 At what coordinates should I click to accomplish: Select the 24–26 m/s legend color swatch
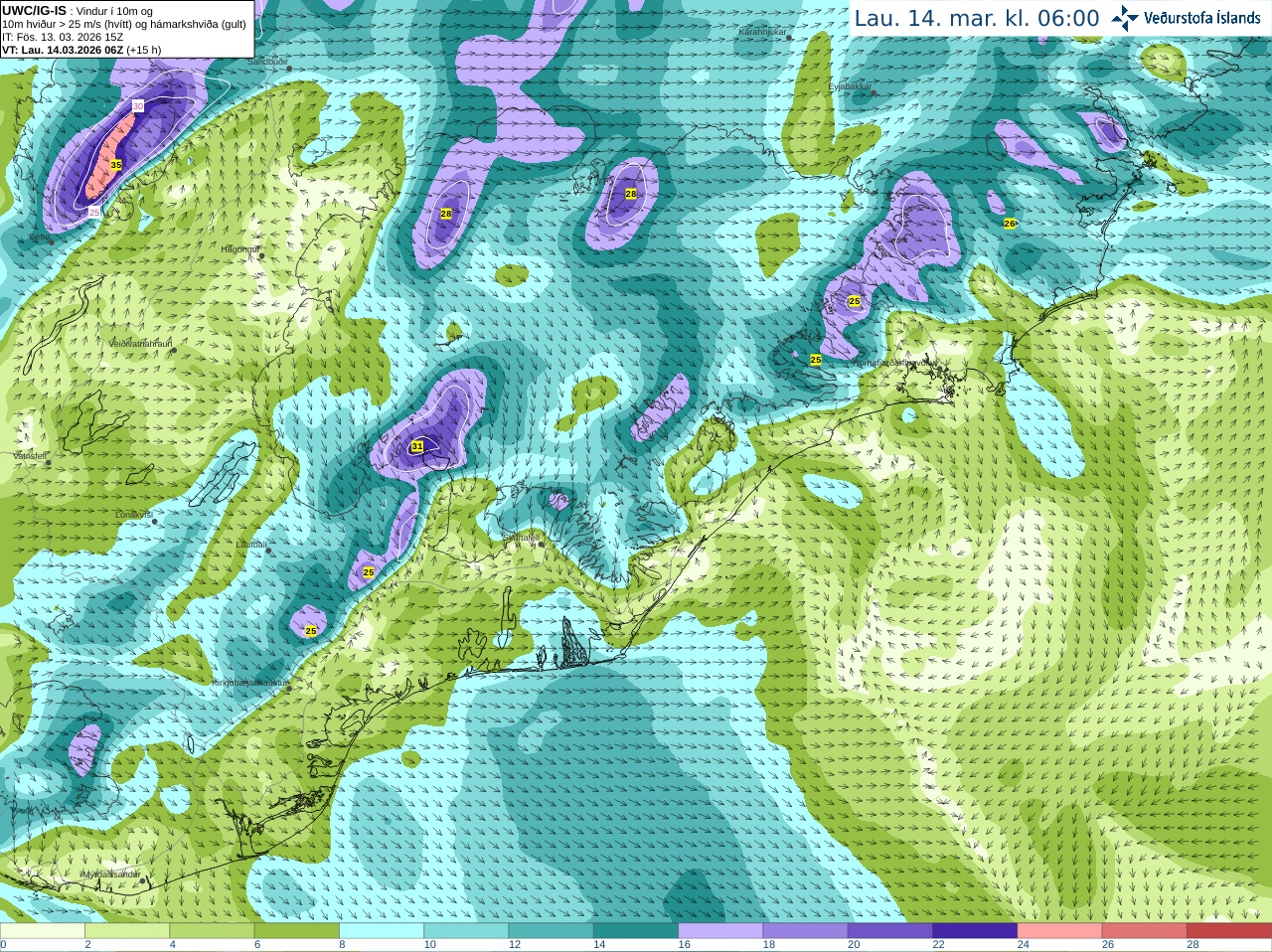point(1060,931)
